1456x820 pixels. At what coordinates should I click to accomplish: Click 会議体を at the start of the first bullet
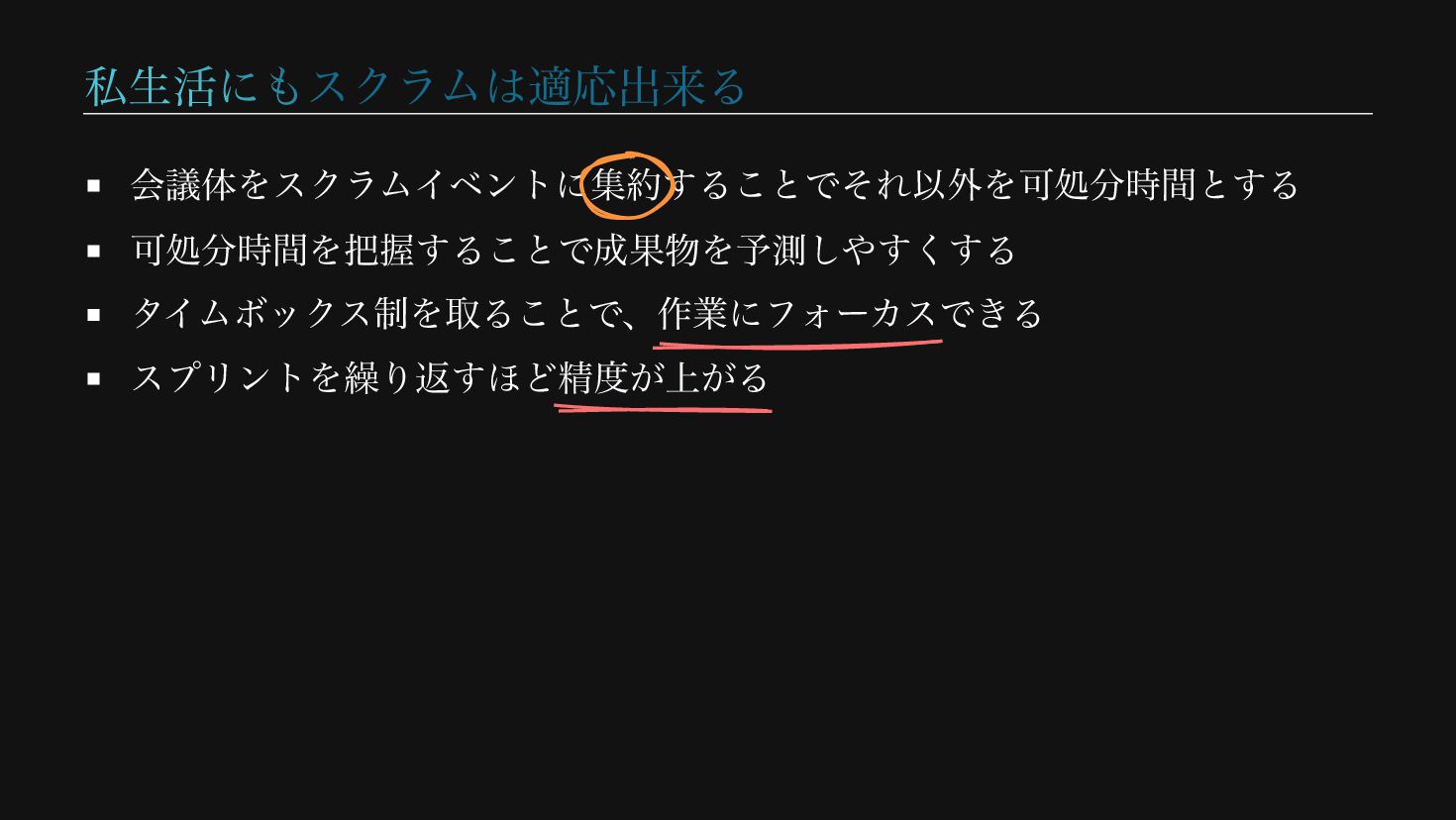pos(201,185)
